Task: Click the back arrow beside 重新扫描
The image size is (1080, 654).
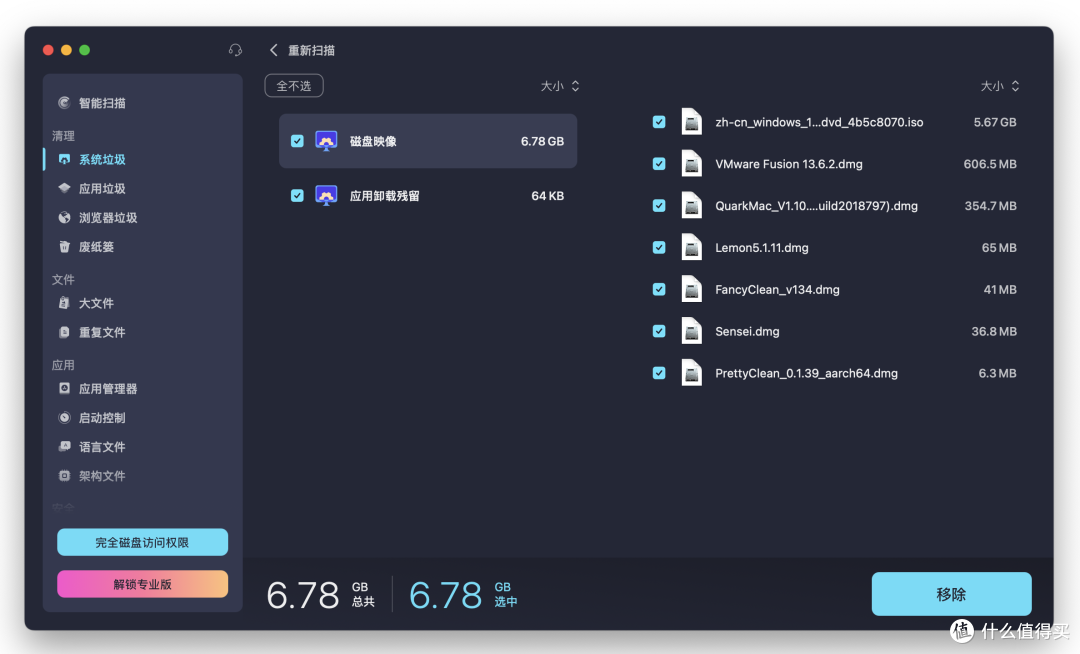Action: tap(273, 50)
